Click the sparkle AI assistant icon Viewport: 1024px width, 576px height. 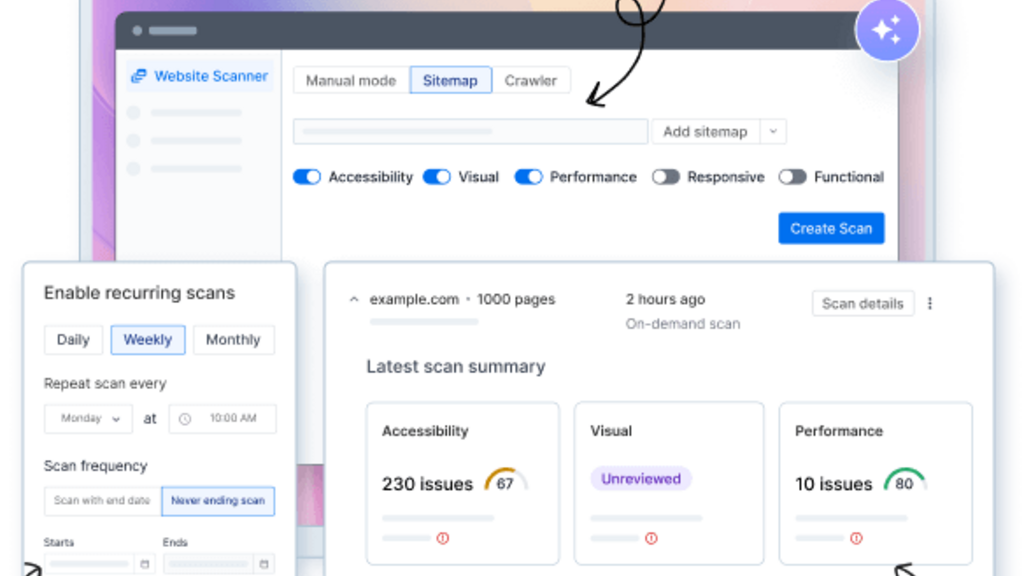click(887, 30)
